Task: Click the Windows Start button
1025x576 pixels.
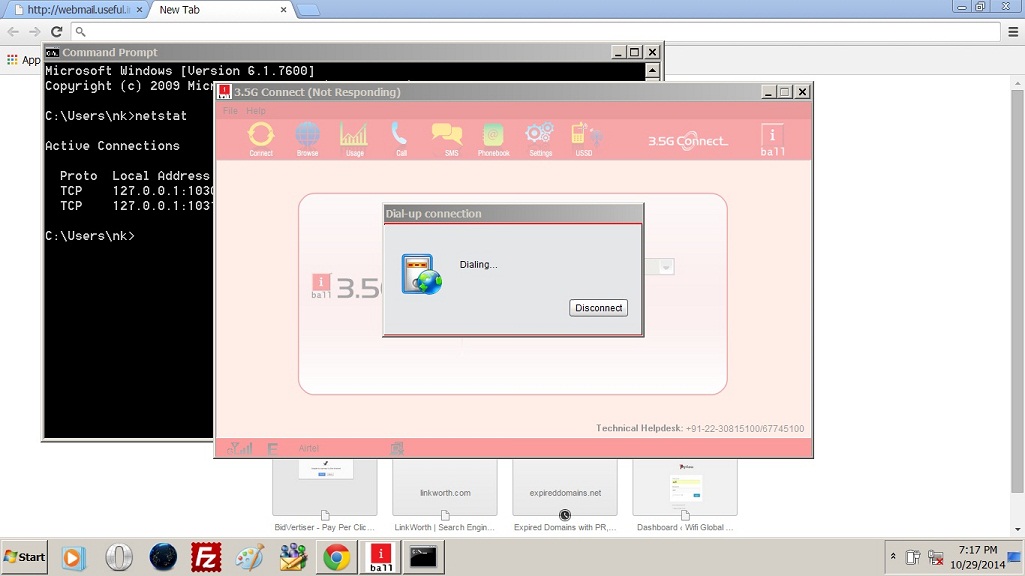Action: click(x=25, y=557)
